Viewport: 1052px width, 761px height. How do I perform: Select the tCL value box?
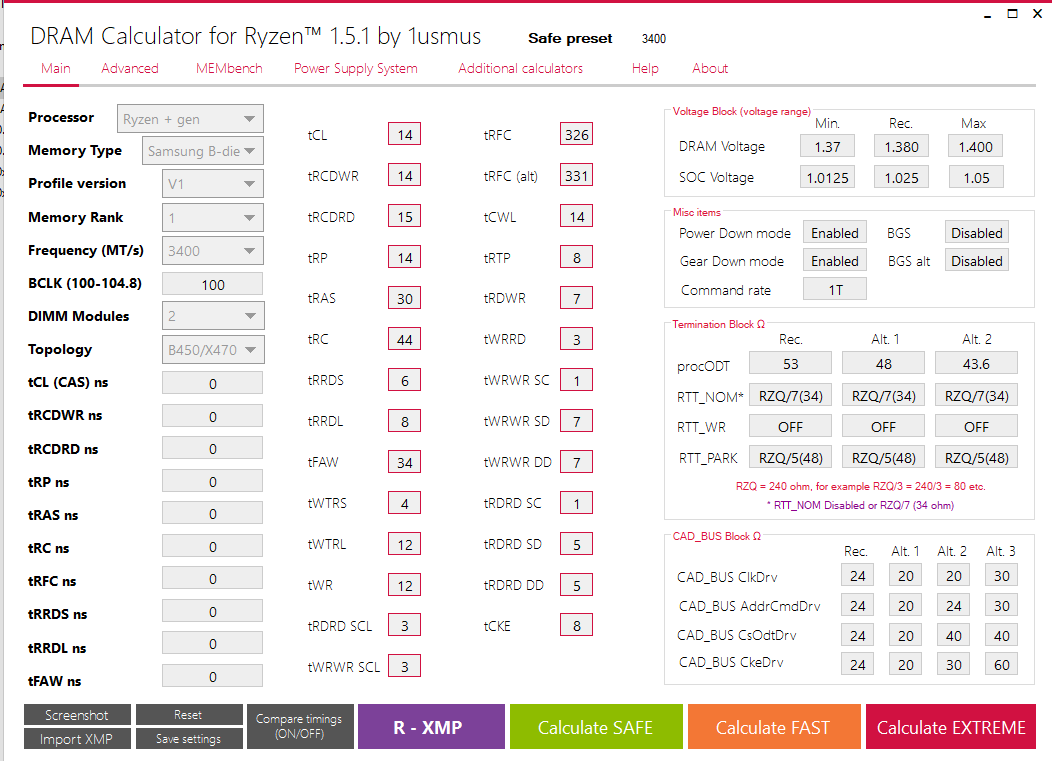[405, 134]
